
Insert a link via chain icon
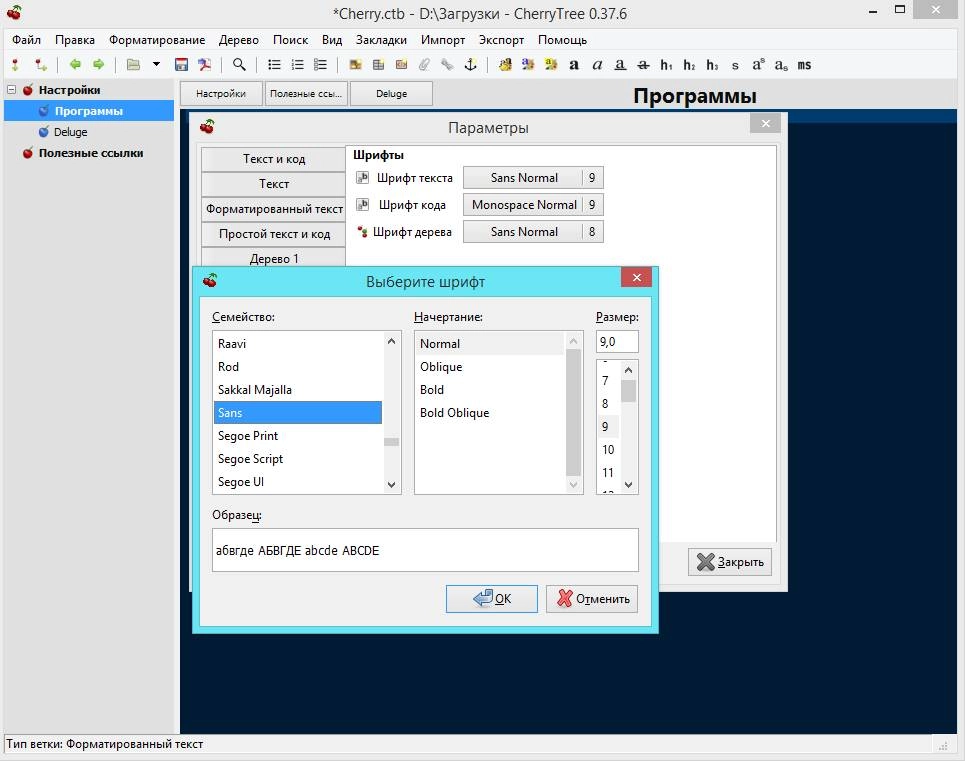click(x=447, y=65)
